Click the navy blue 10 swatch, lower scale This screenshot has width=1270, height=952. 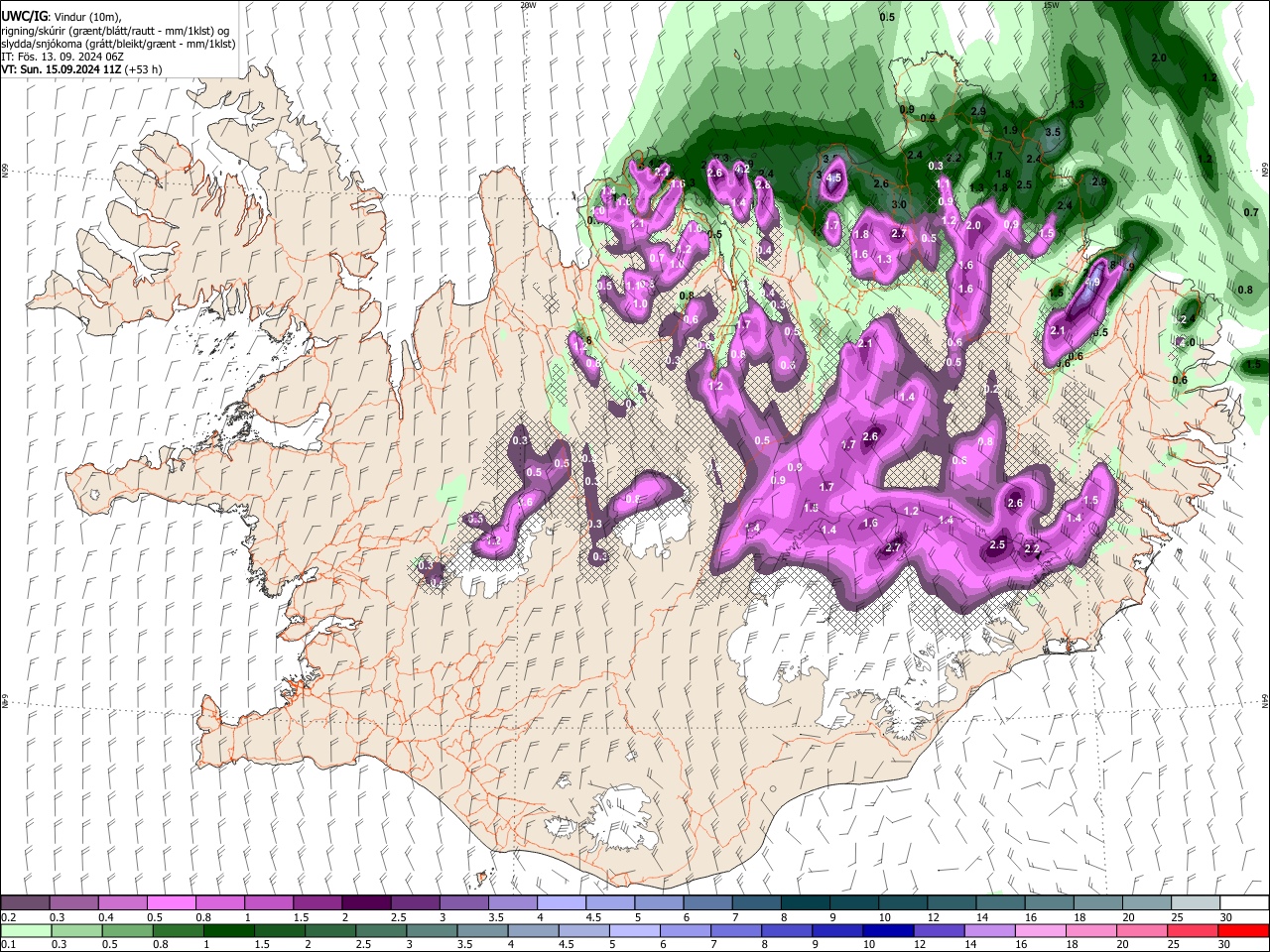(x=888, y=931)
